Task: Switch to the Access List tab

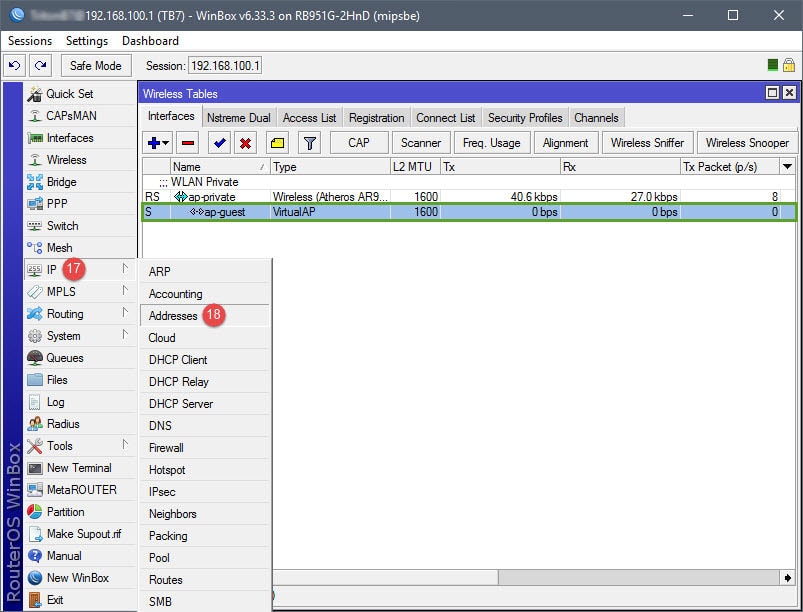Action: pyautogui.click(x=309, y=118)
